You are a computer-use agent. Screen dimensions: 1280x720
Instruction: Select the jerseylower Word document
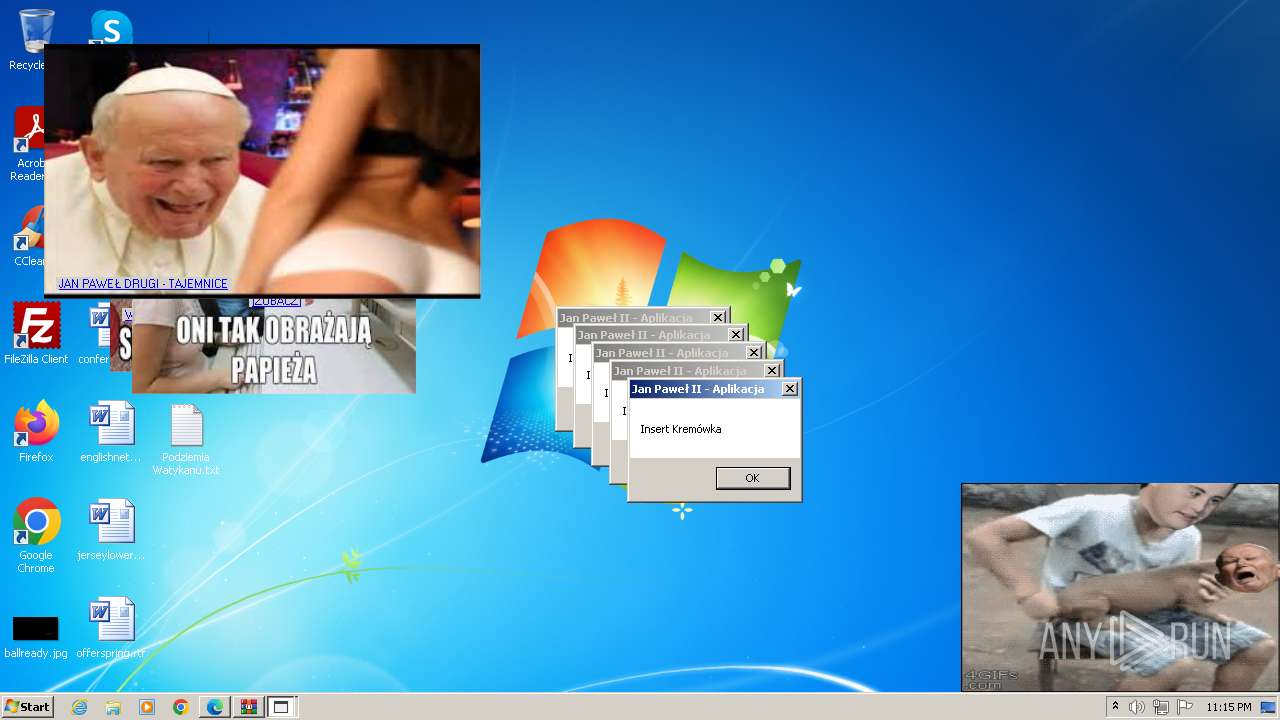click(x=111, y=530)
